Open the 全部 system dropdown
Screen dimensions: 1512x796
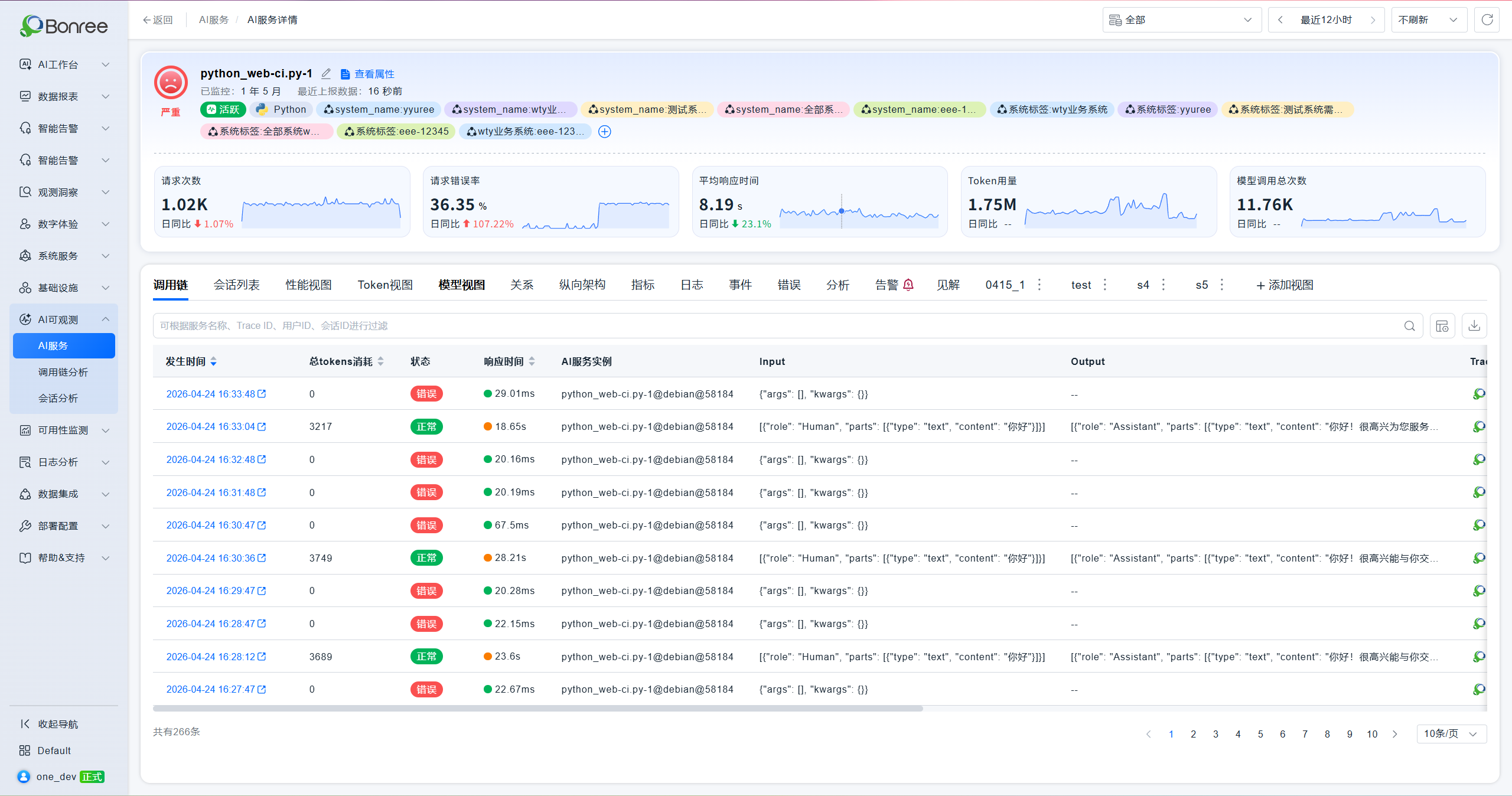1182,20
